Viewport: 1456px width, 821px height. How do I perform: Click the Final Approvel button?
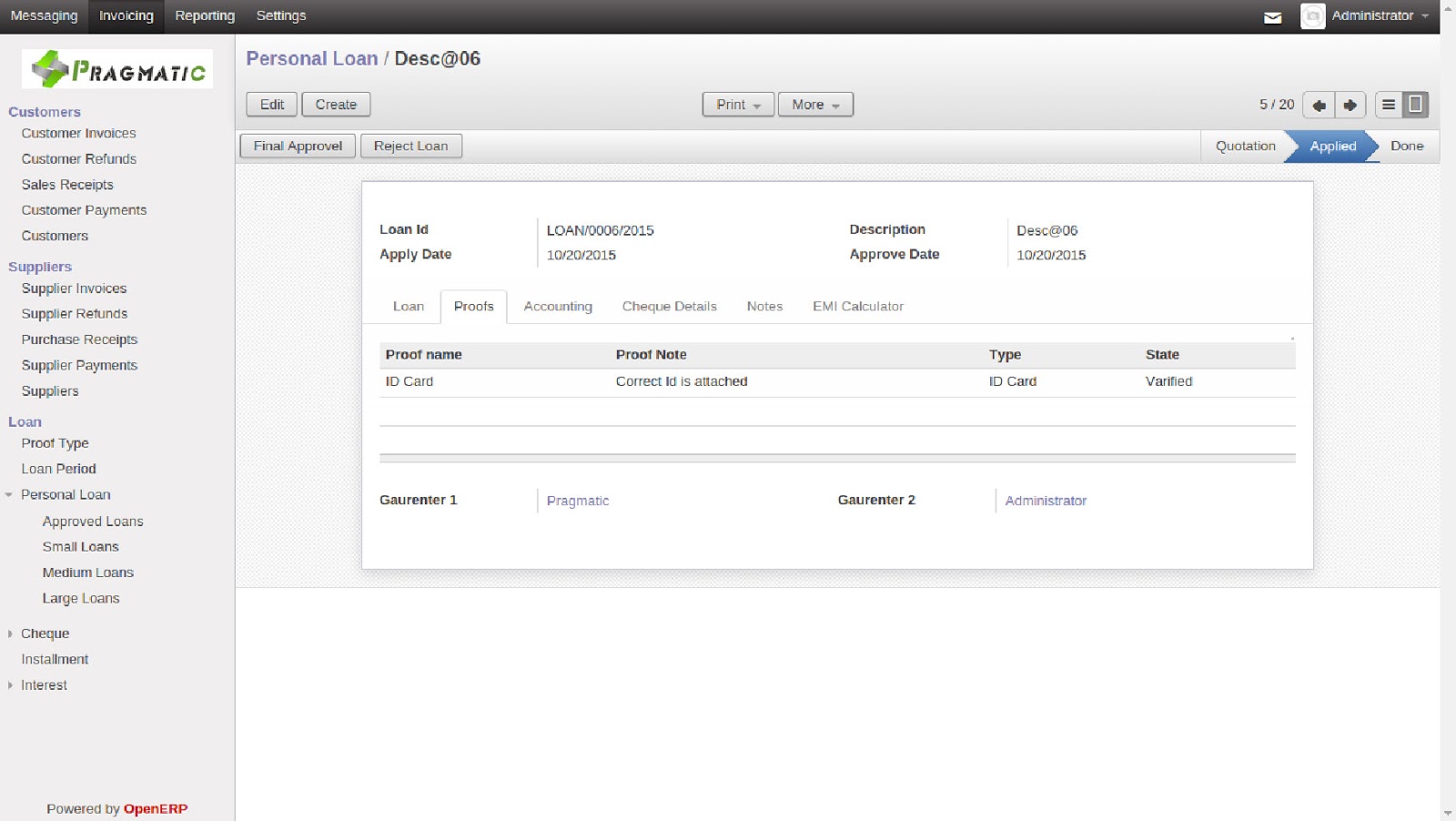point(298,146)
